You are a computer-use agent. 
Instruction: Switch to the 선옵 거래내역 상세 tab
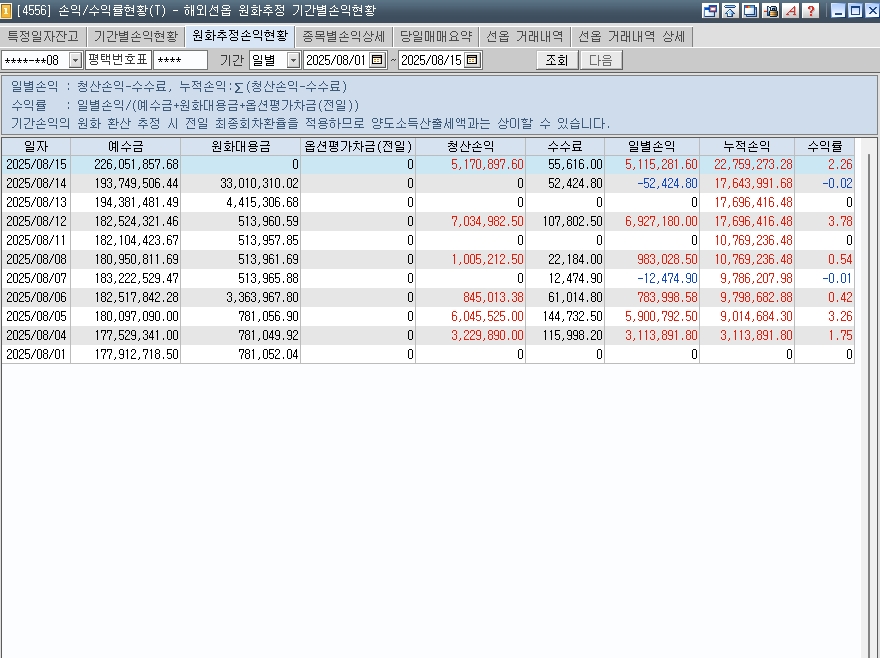(632, 37)
